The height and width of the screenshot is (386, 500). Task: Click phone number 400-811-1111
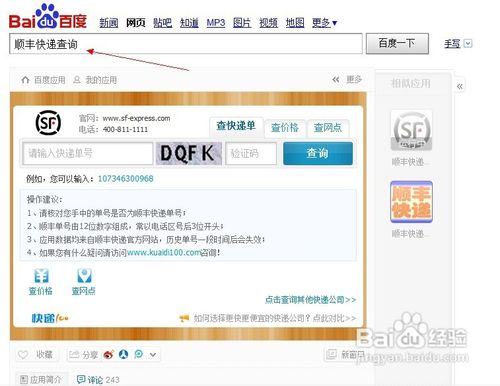(x=125, y=129)
